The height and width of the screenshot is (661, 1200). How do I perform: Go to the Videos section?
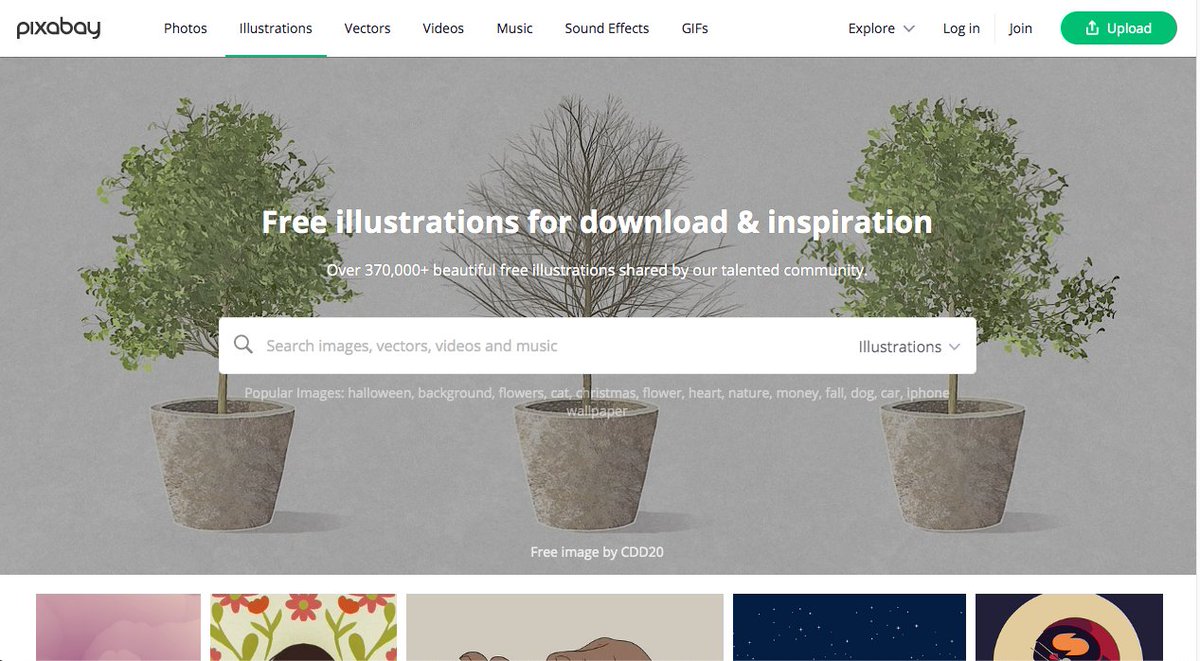point(443,28)
